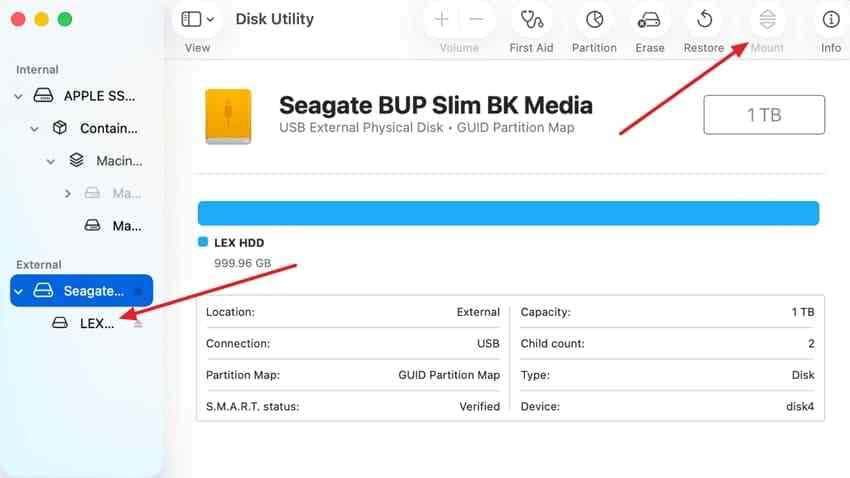Click the remove volume minus button
Screen dimensions: 850x478
click(x=476, y=20)
